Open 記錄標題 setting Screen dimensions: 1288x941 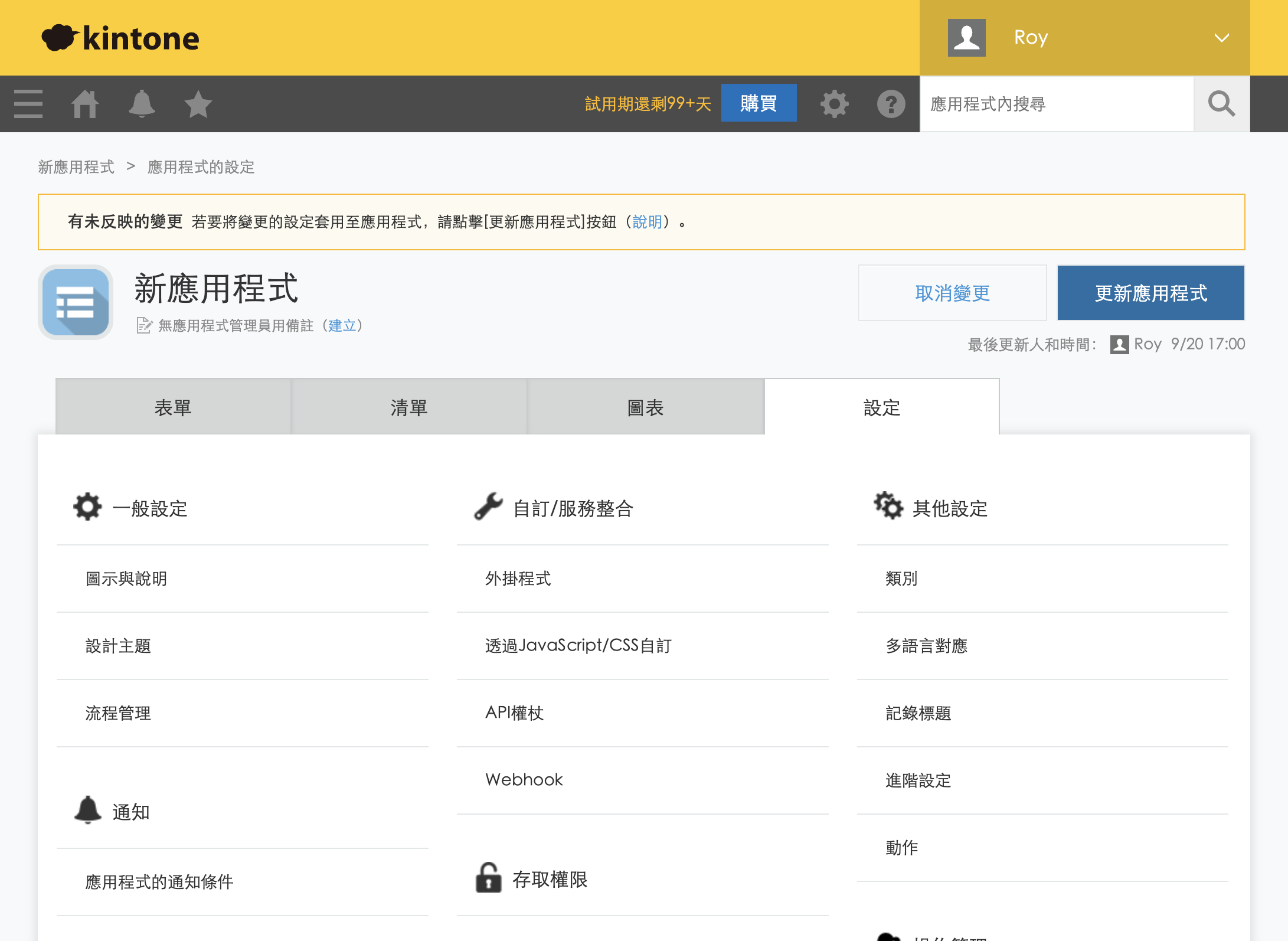[1042, 713]
